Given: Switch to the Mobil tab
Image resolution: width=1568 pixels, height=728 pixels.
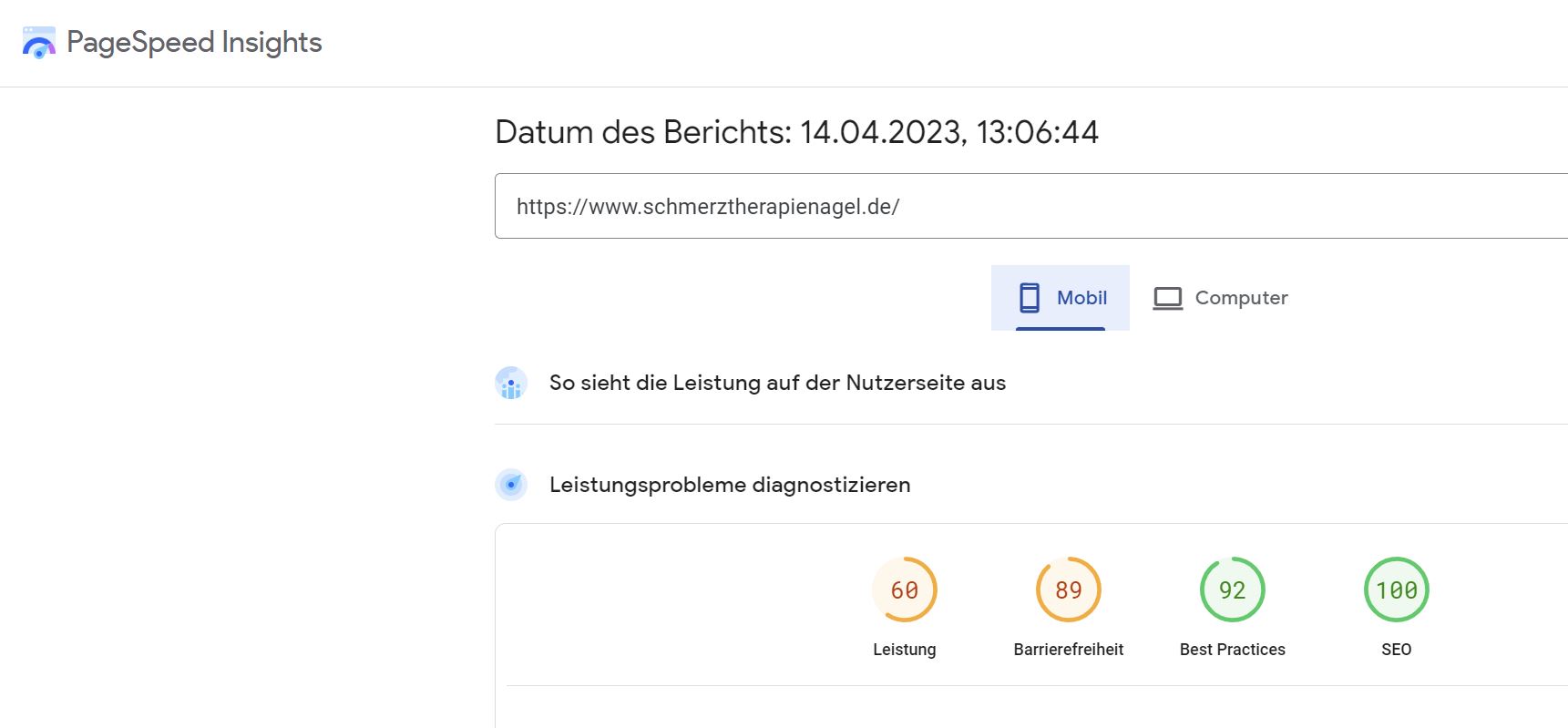Looking at the screenshot, I should (1061, 298).
